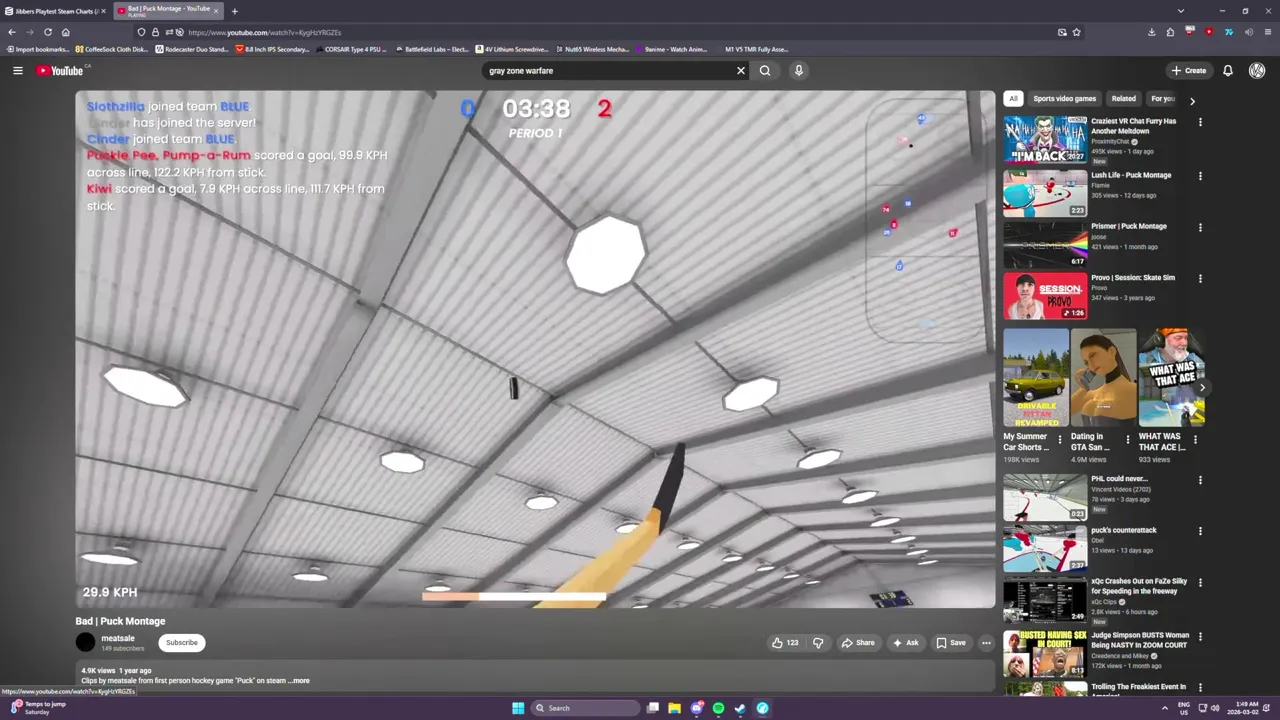Open the Windows Start button

[518, 708]
